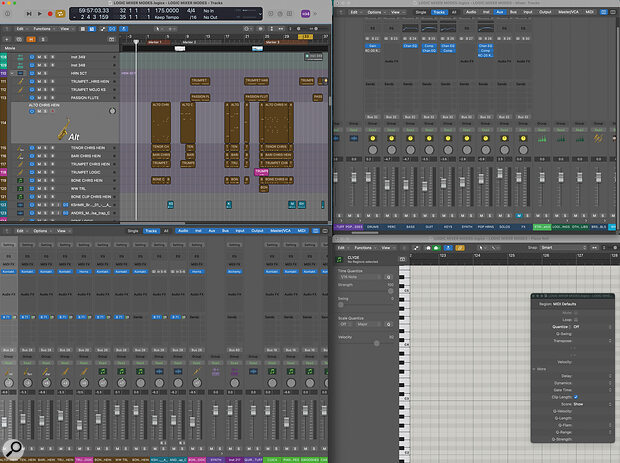Select the pink TRUMPET region in arrangement
620x463 pixels.
coord(261,172)
